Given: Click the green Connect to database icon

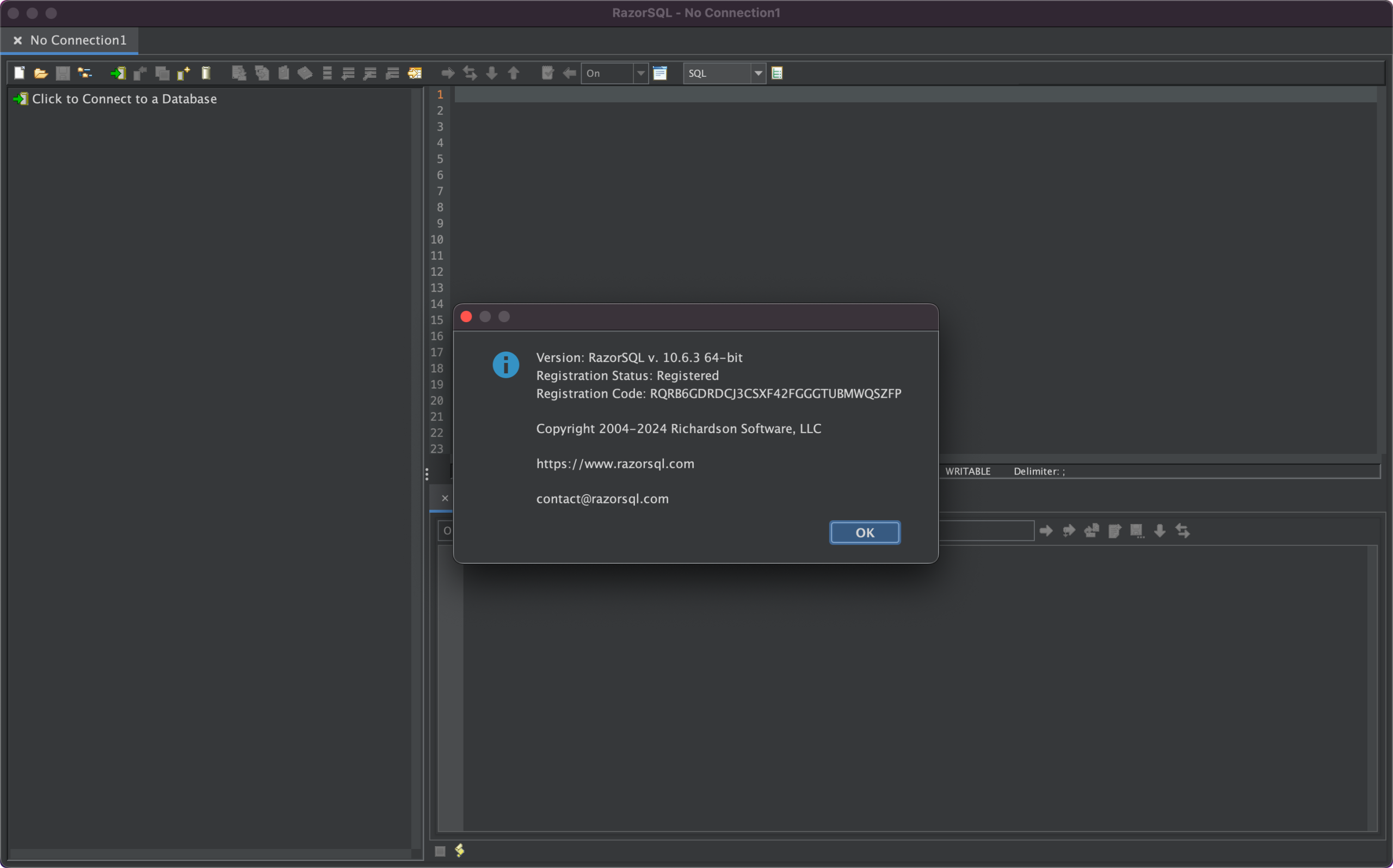Looking at the screenshot, I should (118, 73).
